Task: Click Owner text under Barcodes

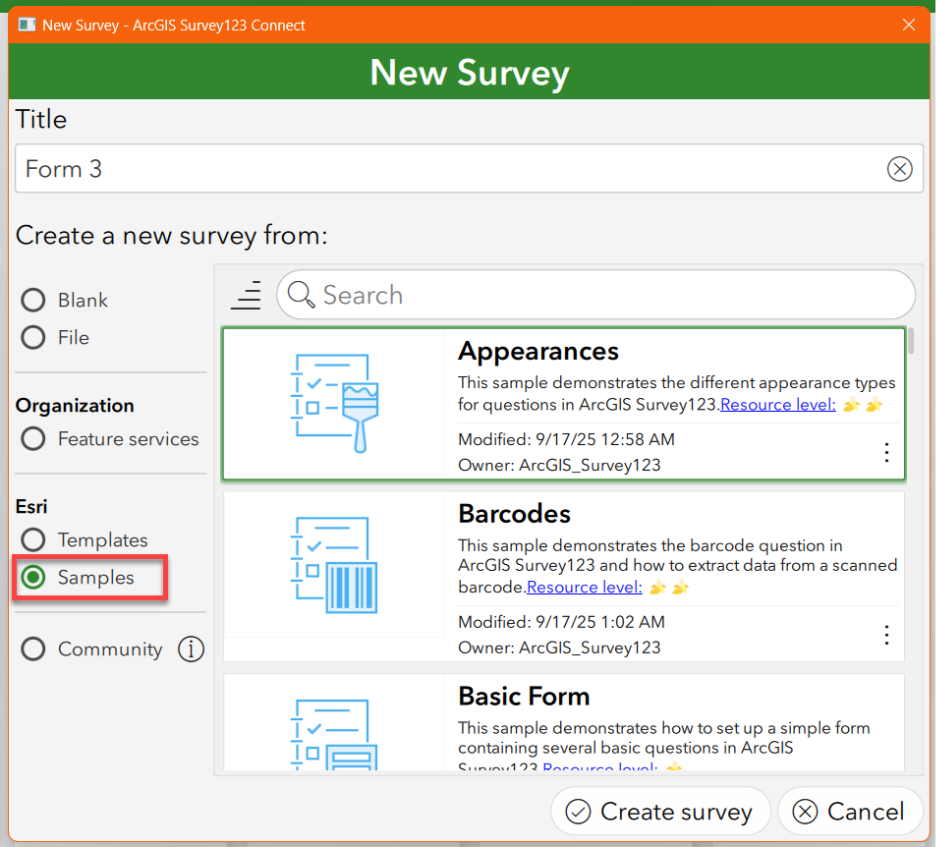Action: coord(559,648)
